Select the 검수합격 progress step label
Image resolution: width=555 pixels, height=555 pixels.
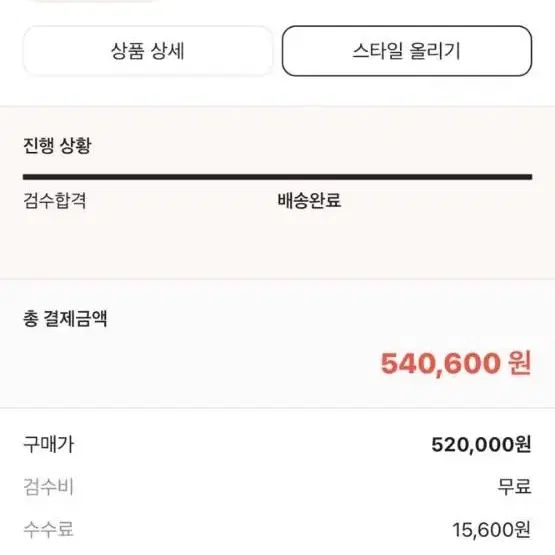(x=55, y=200)
